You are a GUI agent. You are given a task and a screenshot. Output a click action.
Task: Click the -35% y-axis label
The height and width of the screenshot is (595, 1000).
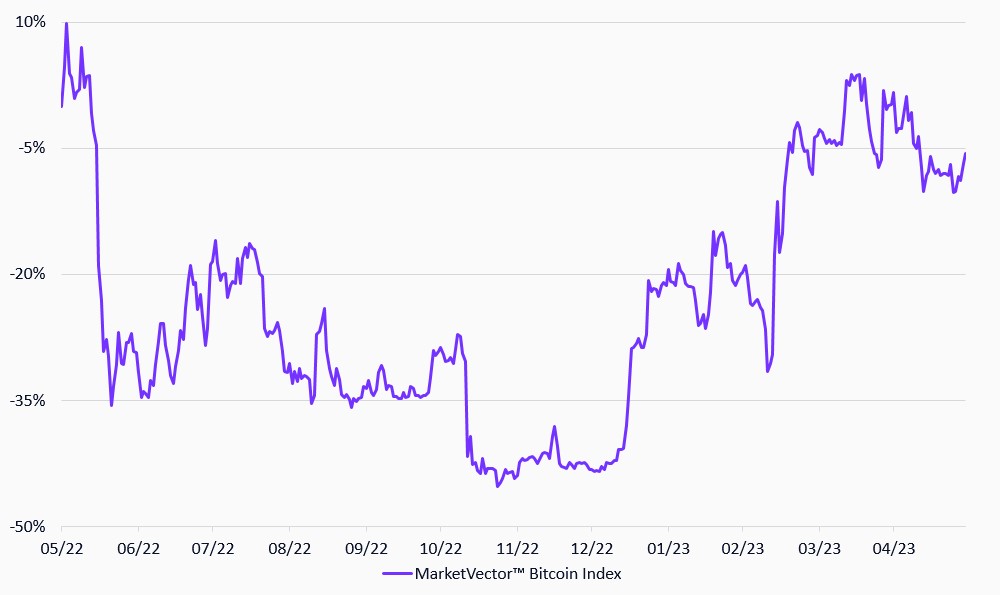[30, 400]
